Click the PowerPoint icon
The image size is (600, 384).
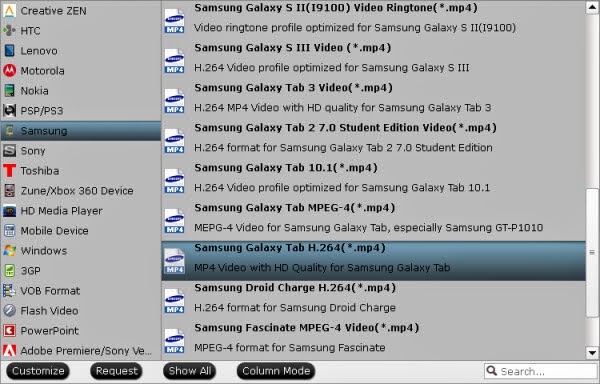(9, 330)
